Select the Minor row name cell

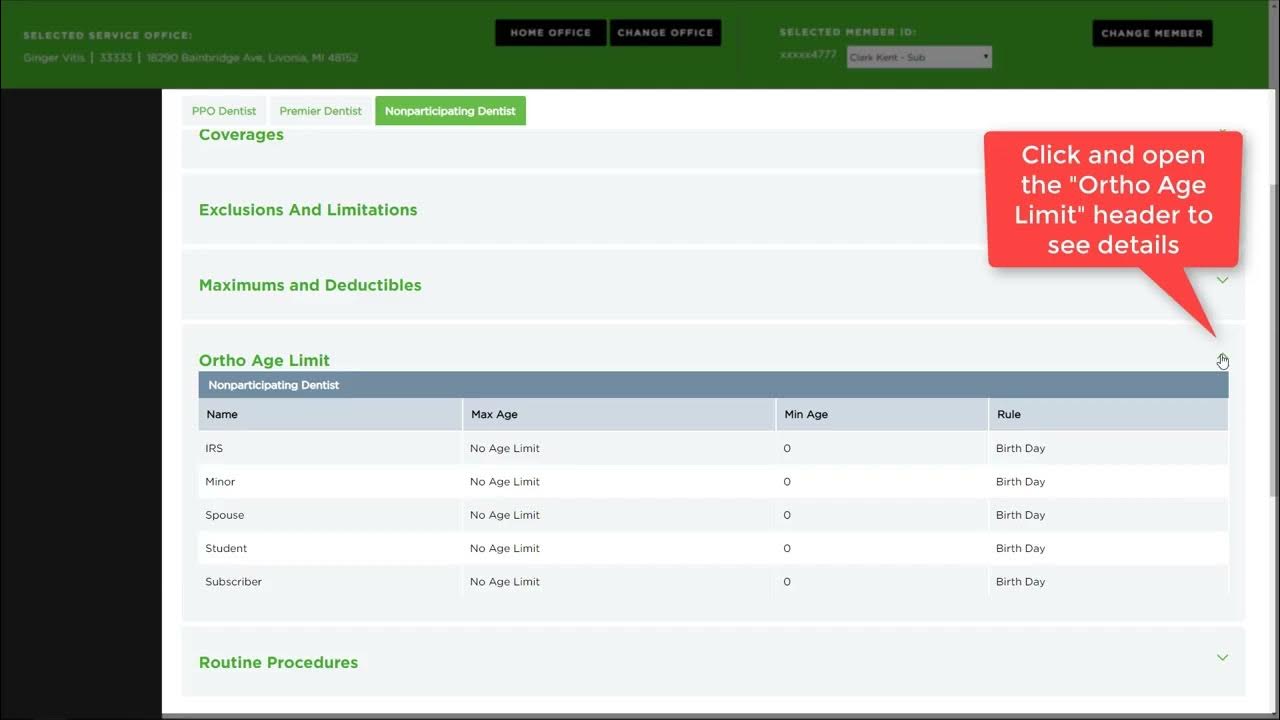(330, 481)
